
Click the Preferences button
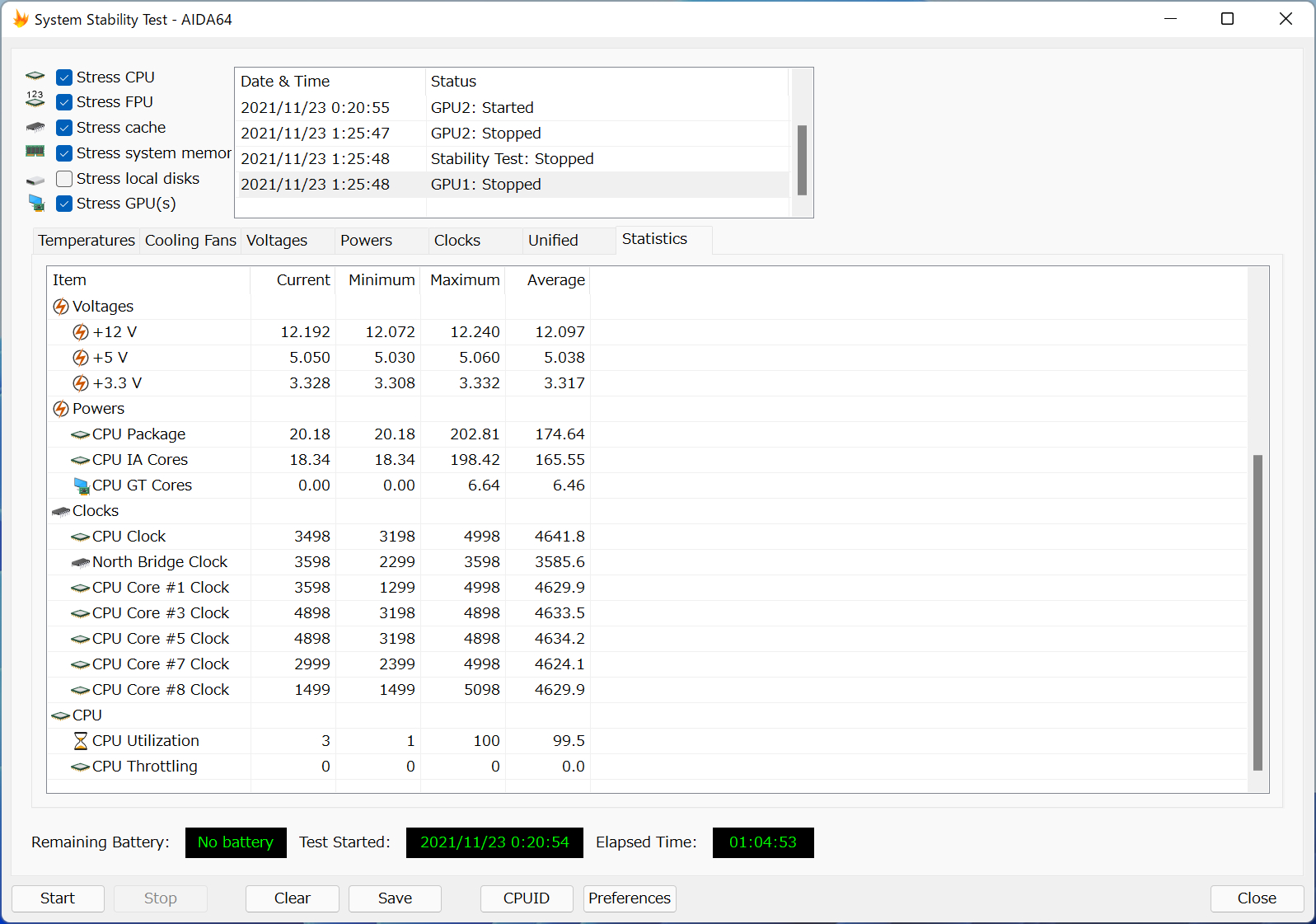630,898
